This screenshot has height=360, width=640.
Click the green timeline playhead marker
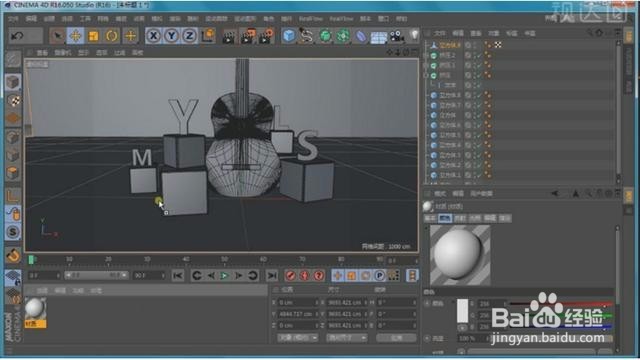(x=31, y=260)
